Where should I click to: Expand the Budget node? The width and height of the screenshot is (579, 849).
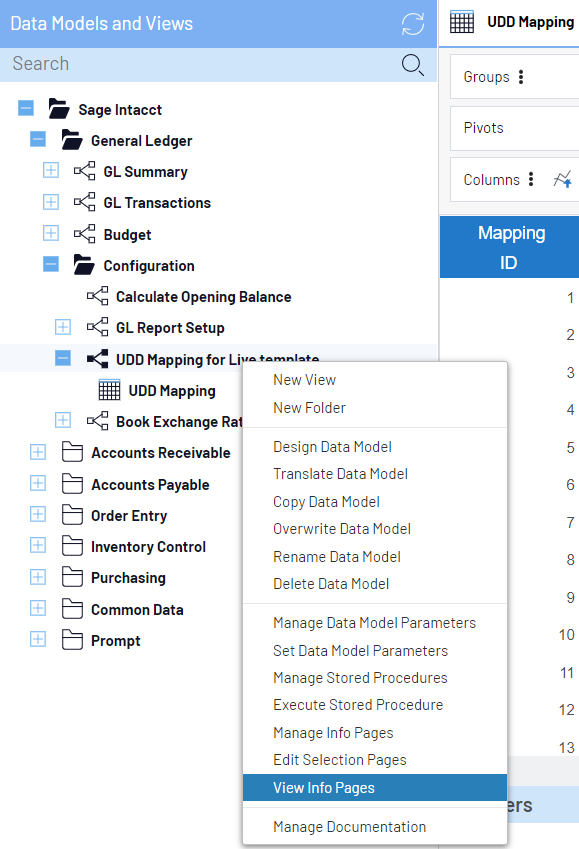pyautogui.click(x=51, y=233)
